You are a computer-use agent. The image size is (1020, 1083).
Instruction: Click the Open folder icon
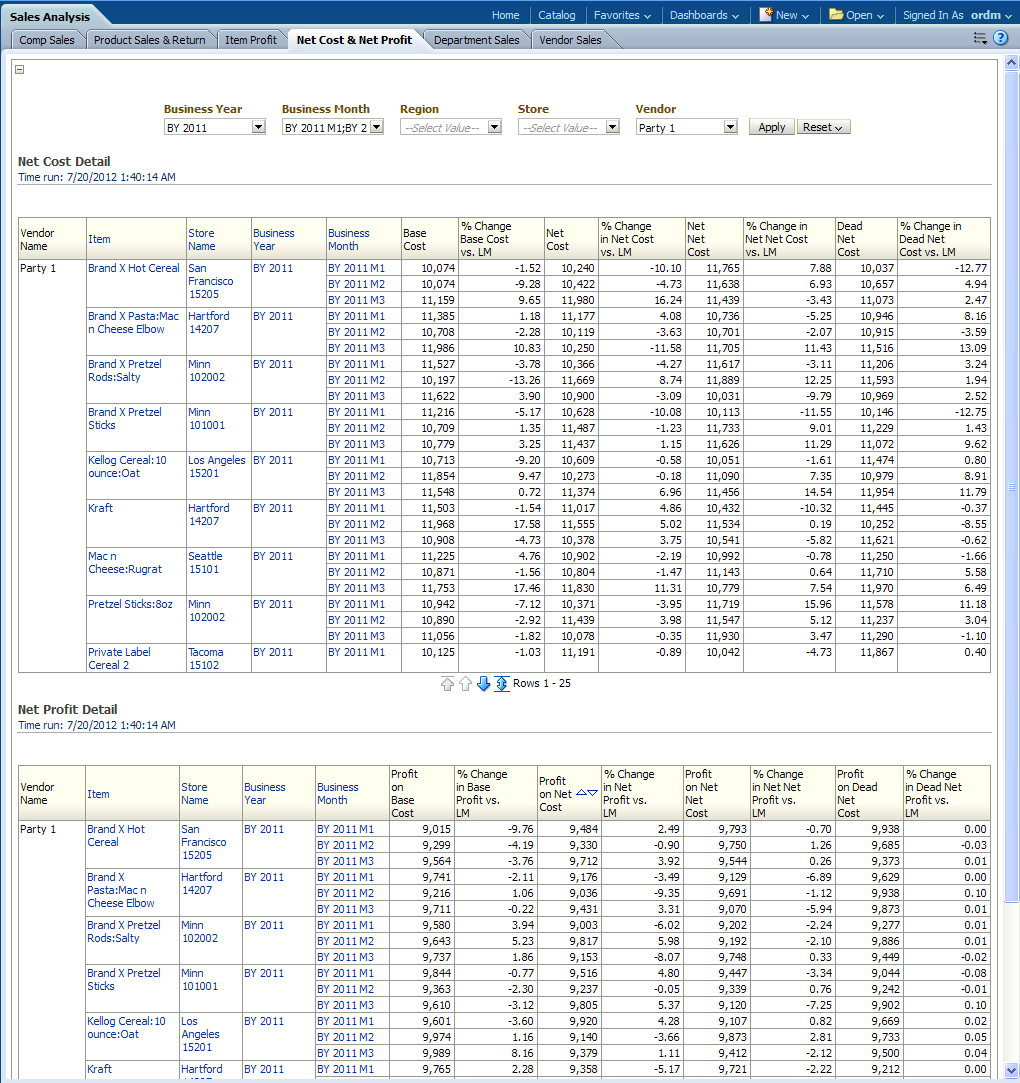tap(835, 15)
